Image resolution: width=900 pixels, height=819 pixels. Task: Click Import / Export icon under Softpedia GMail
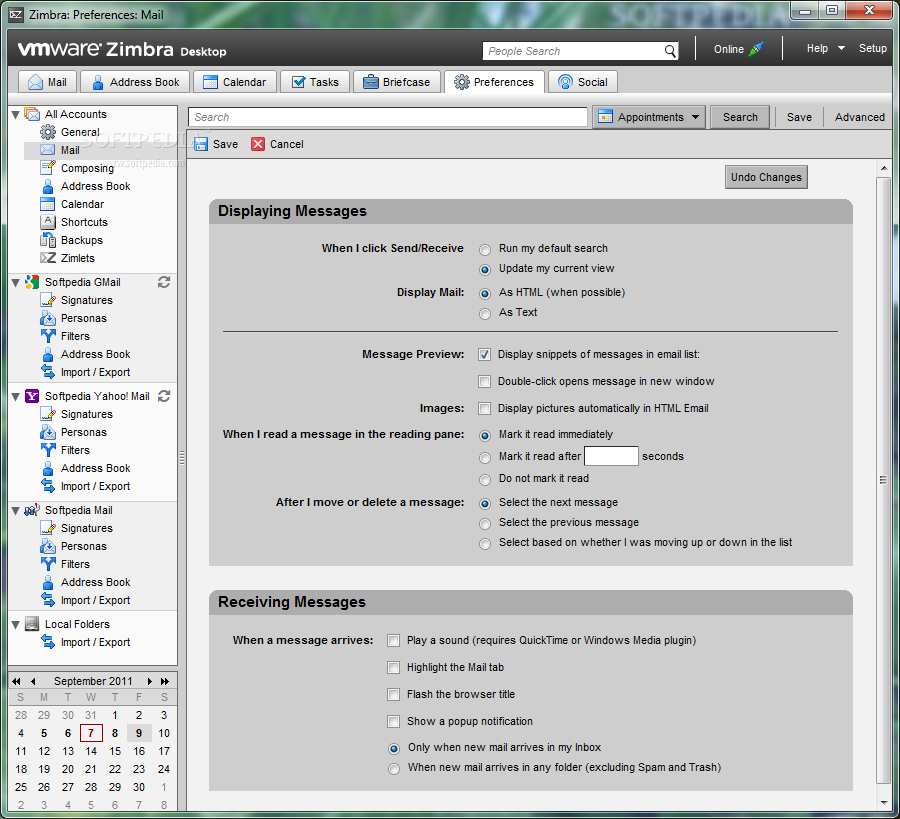point(48,371)
